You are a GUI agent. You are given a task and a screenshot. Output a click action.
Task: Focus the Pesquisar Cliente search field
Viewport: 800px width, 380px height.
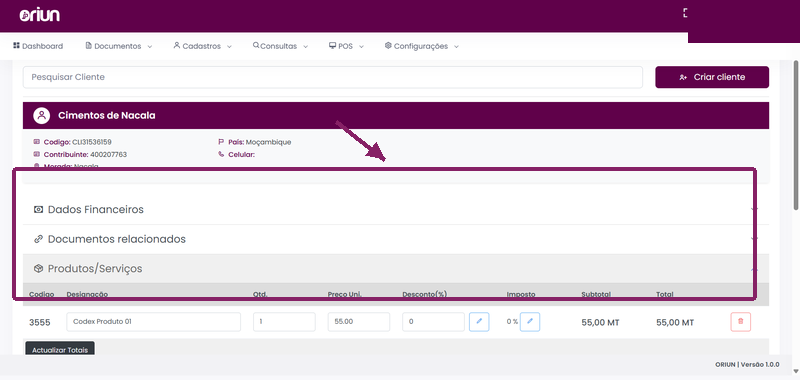[x=333, y=77]
